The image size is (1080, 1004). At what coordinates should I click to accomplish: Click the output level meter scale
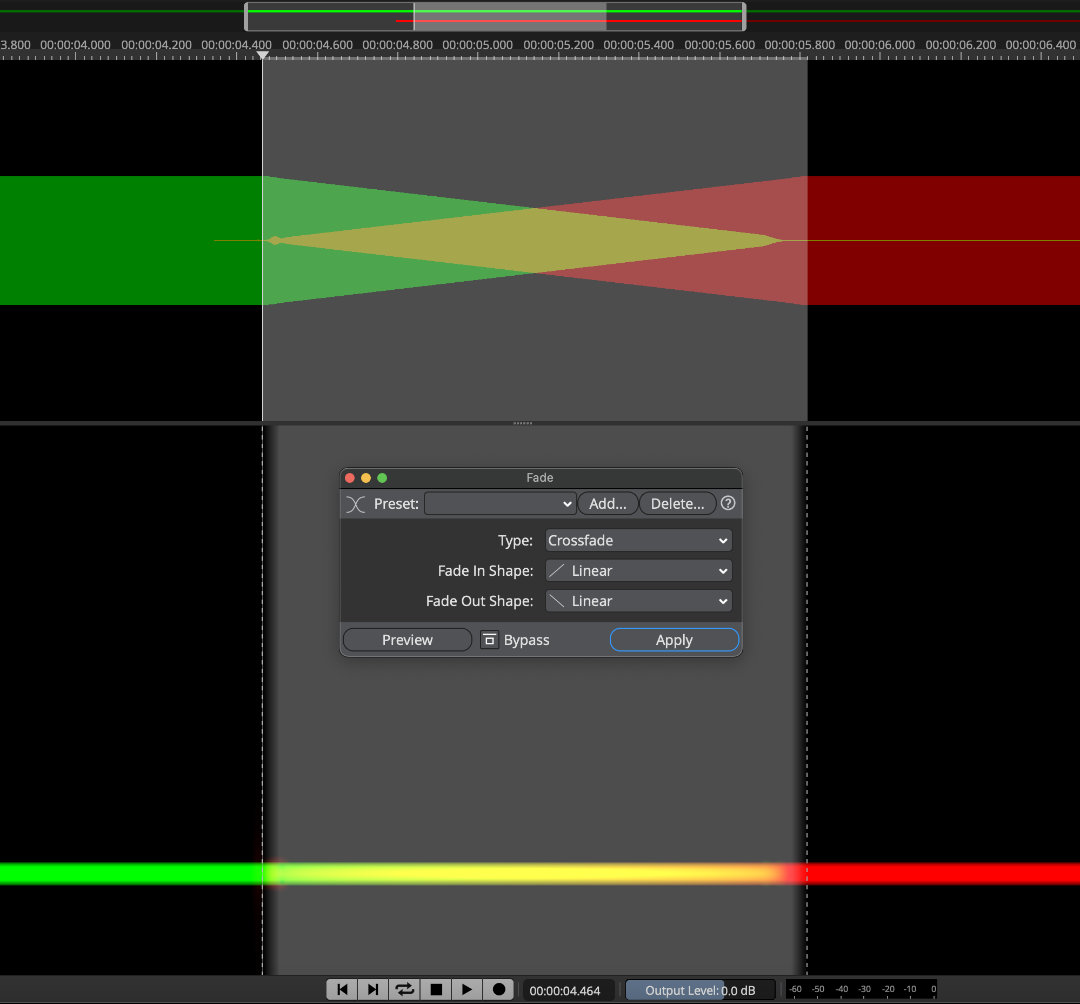pos(861,990)
